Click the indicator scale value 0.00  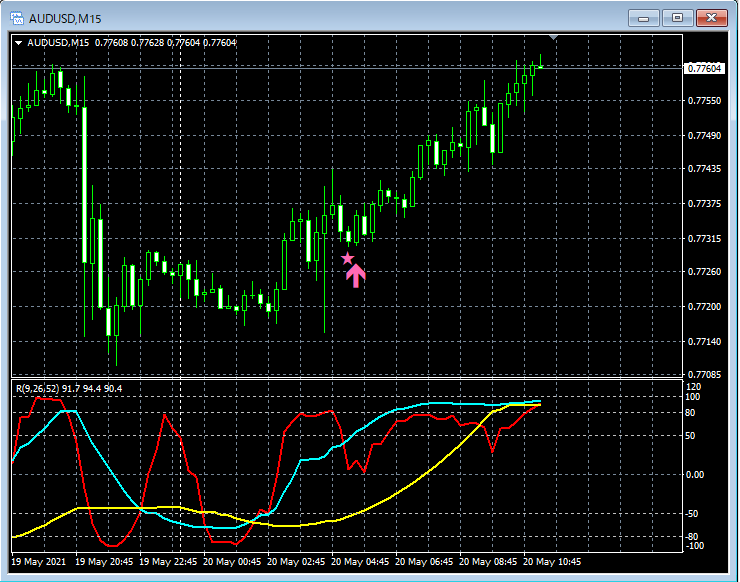point(695,474)
